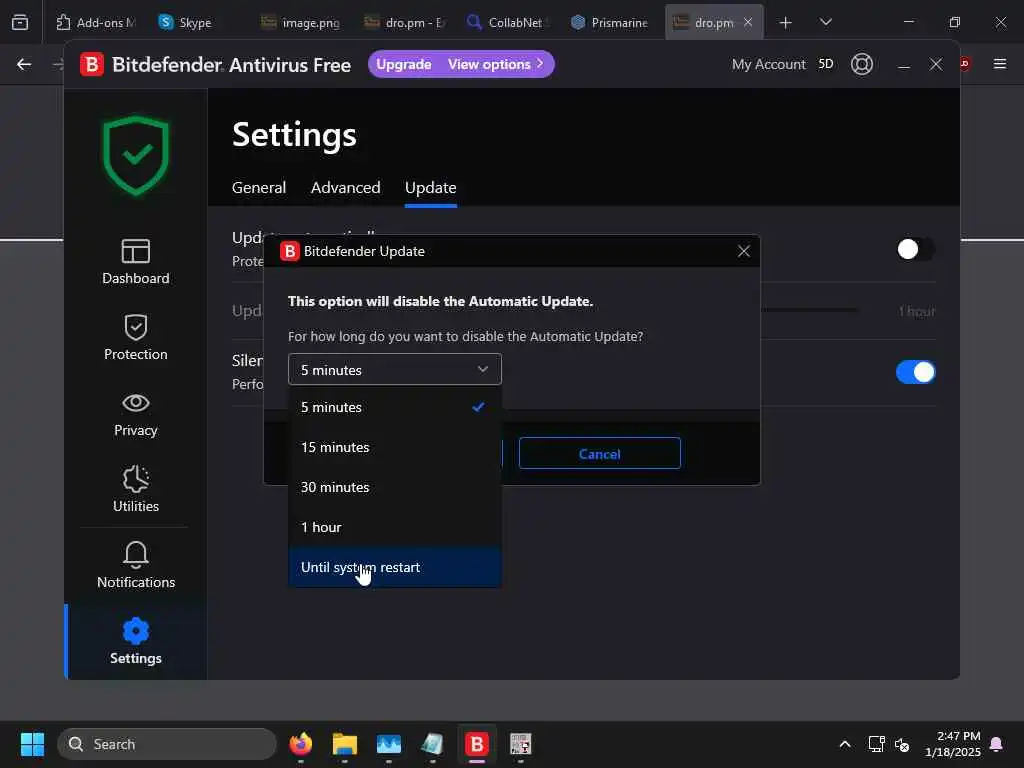This screenshot has height=768, width=1024.
Task: Click Cancel in the update dialog
Action: pos(600,453)
